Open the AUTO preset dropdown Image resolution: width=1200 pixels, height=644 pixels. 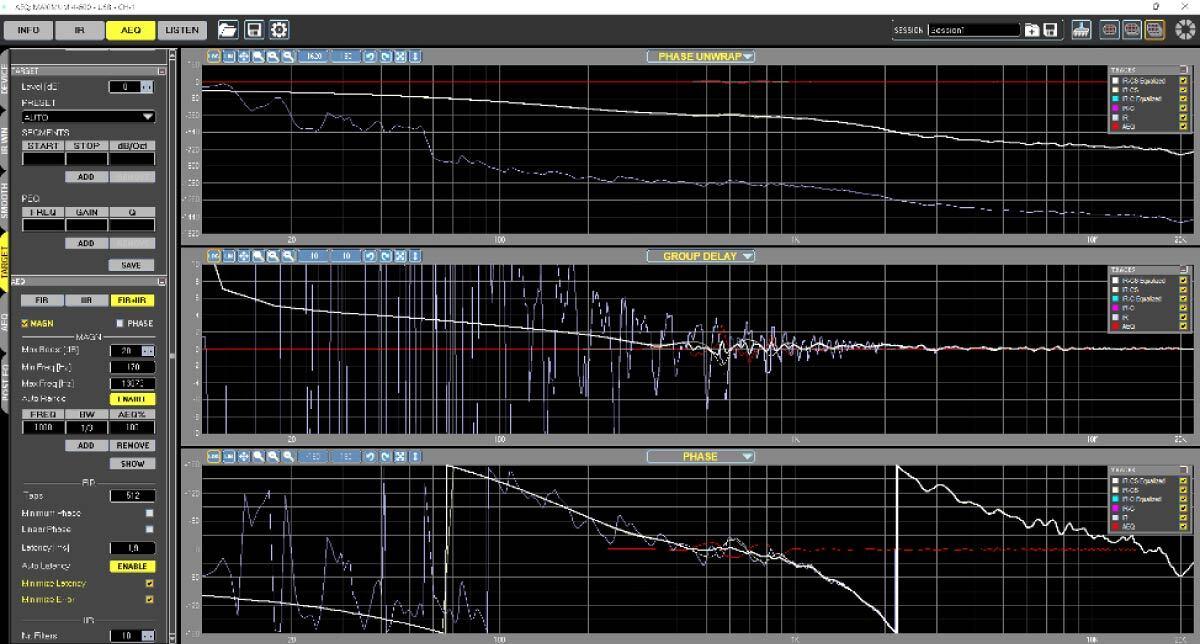coord(88,117)
